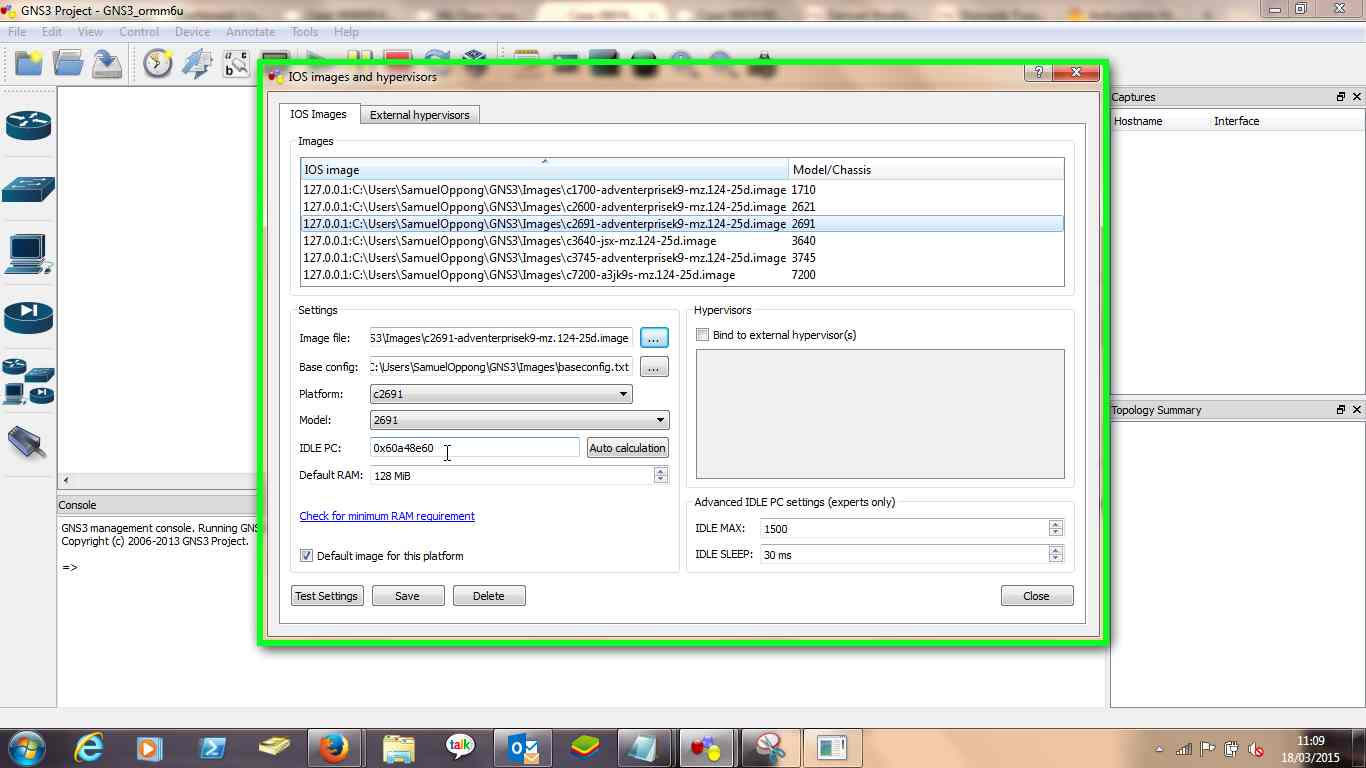Select the c3745-adventerprisek9 image row
This screenshot has width=1366, height=768.
point(682,258)
